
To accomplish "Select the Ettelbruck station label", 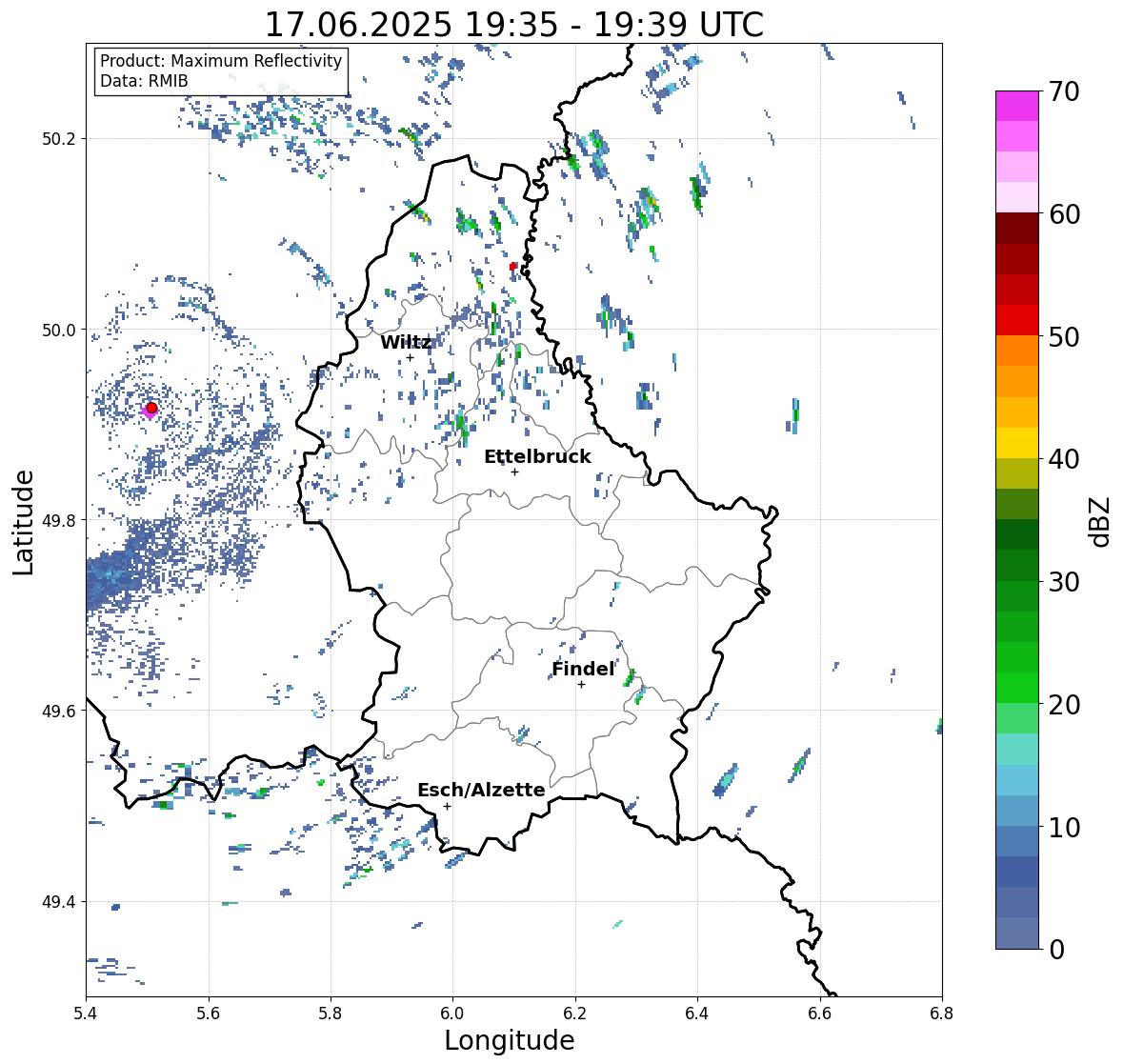I will 537,456.
